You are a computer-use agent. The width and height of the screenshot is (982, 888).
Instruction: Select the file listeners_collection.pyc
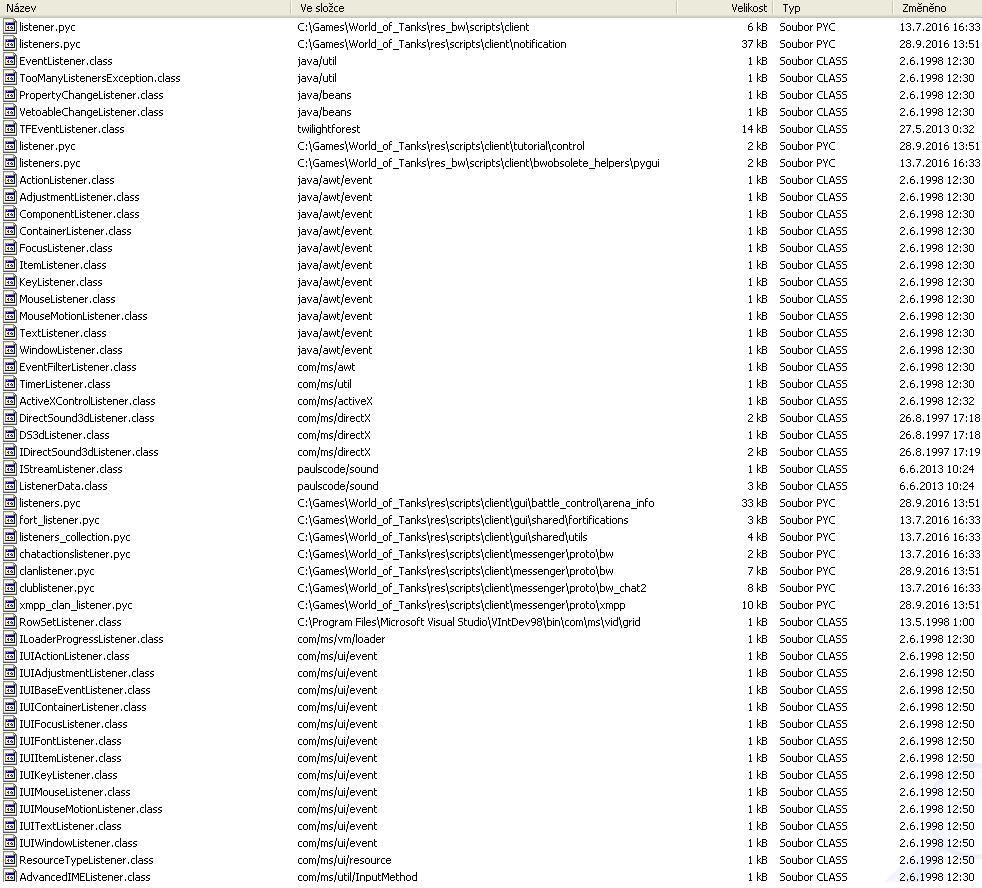[75, 537]
